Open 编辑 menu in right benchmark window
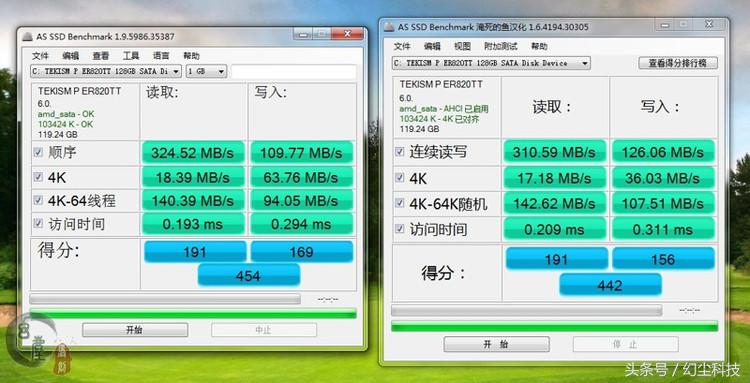Image resolution: width=750 pixels, height=383 pixels. pos(432,46)
